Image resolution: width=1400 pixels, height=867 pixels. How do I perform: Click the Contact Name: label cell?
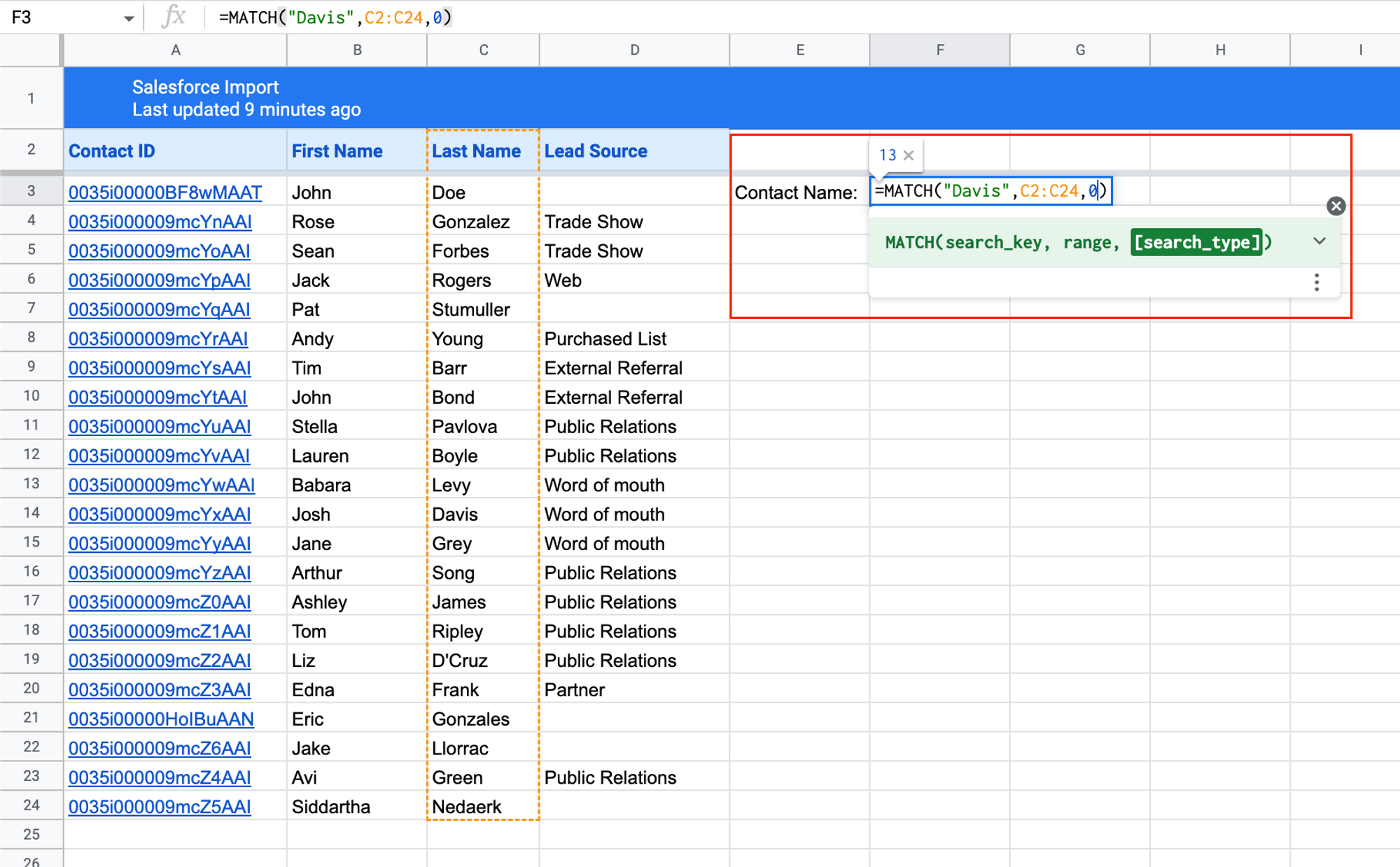796,192
